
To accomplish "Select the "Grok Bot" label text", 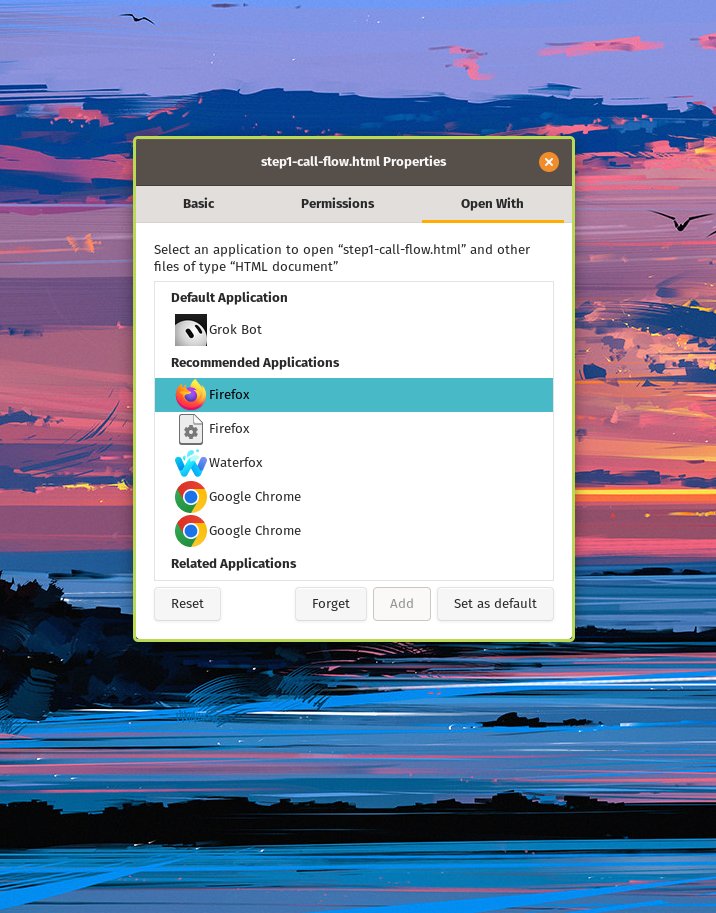I will 235,330.
